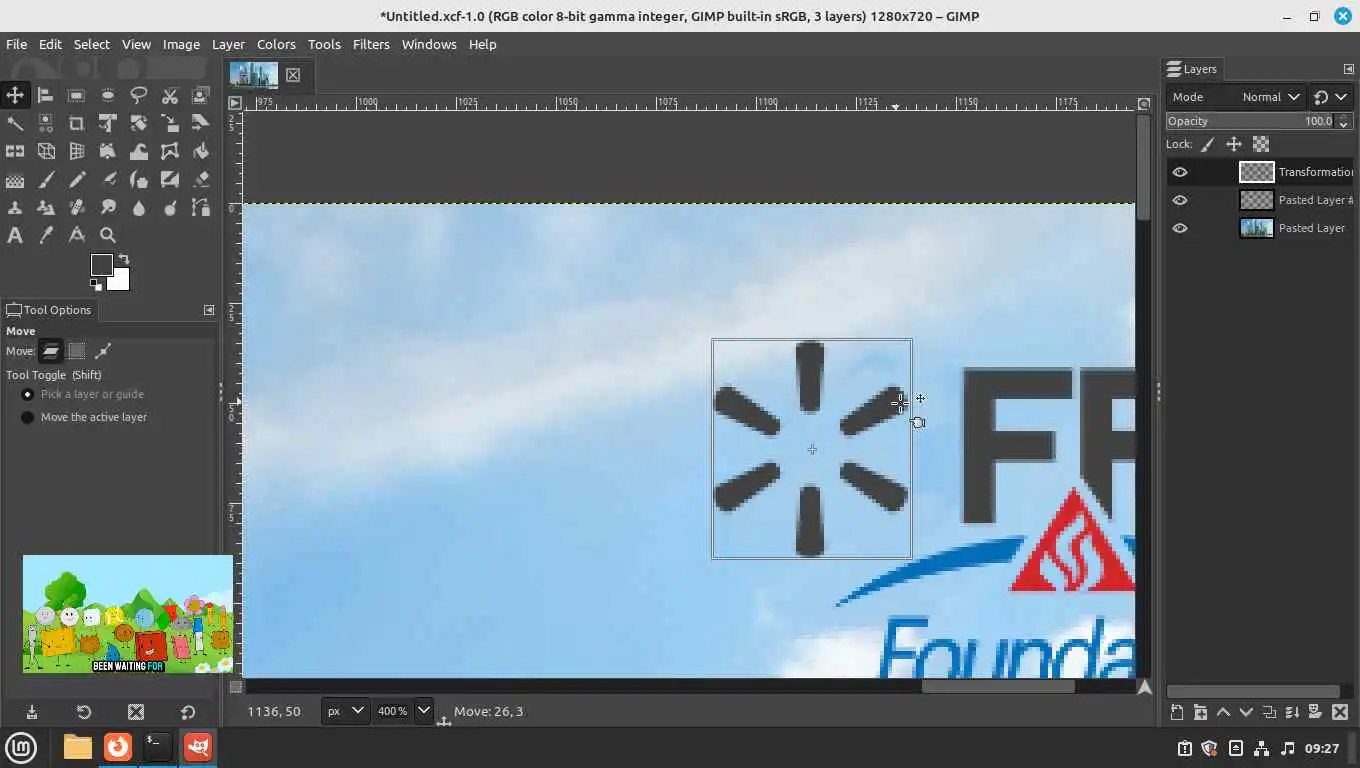The image size is (1360, 768).
Task: Create a new layer button
Action: click(1177, 713)
